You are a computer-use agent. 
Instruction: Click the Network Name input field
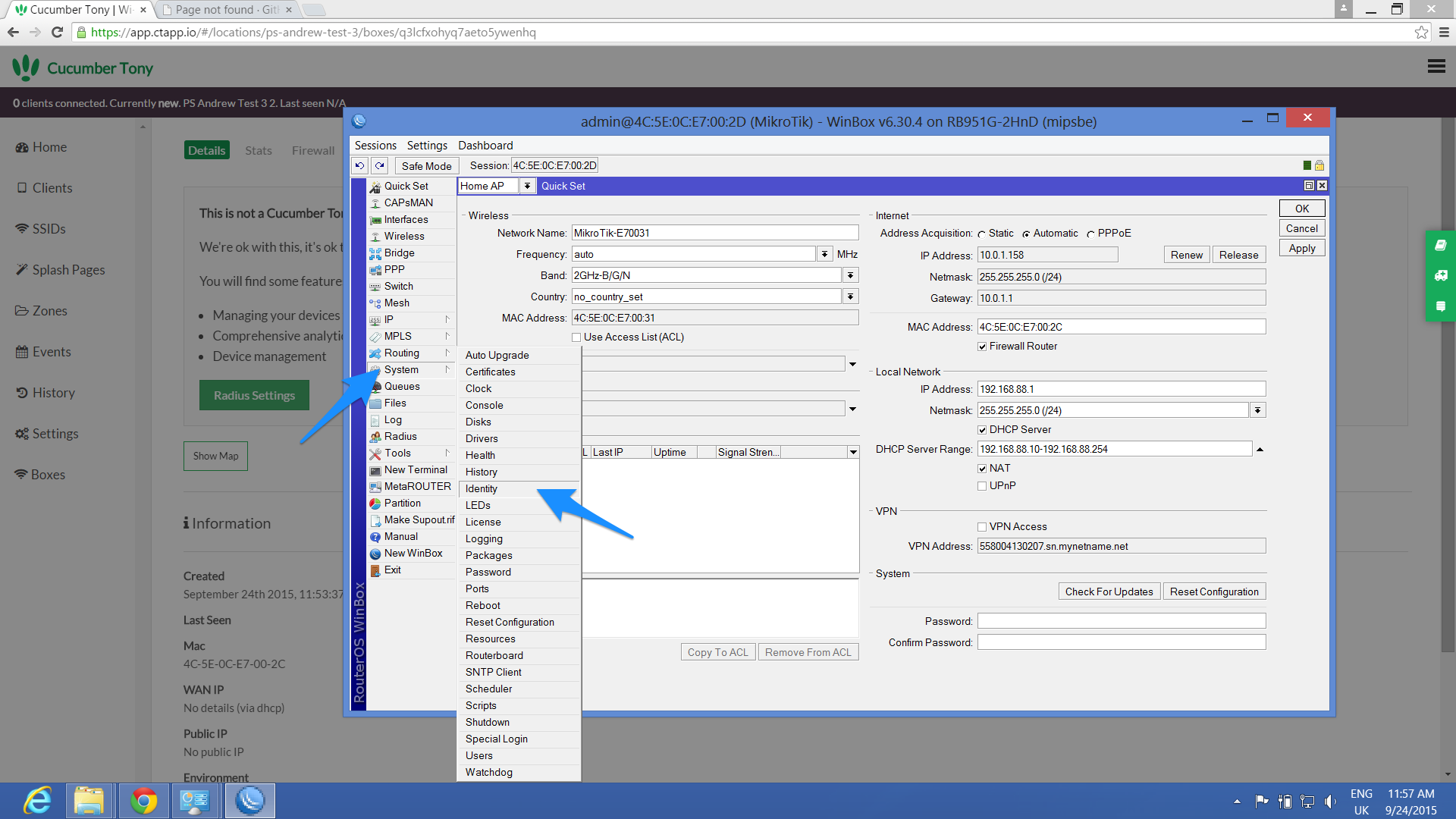[x=715, y=233]
